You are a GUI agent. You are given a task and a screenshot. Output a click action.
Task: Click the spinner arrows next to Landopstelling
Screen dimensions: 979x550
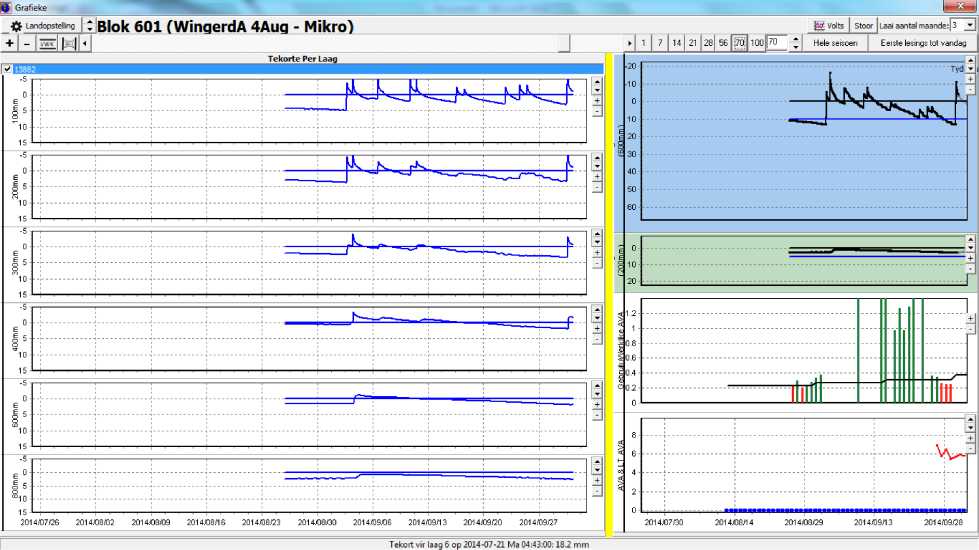89,26
